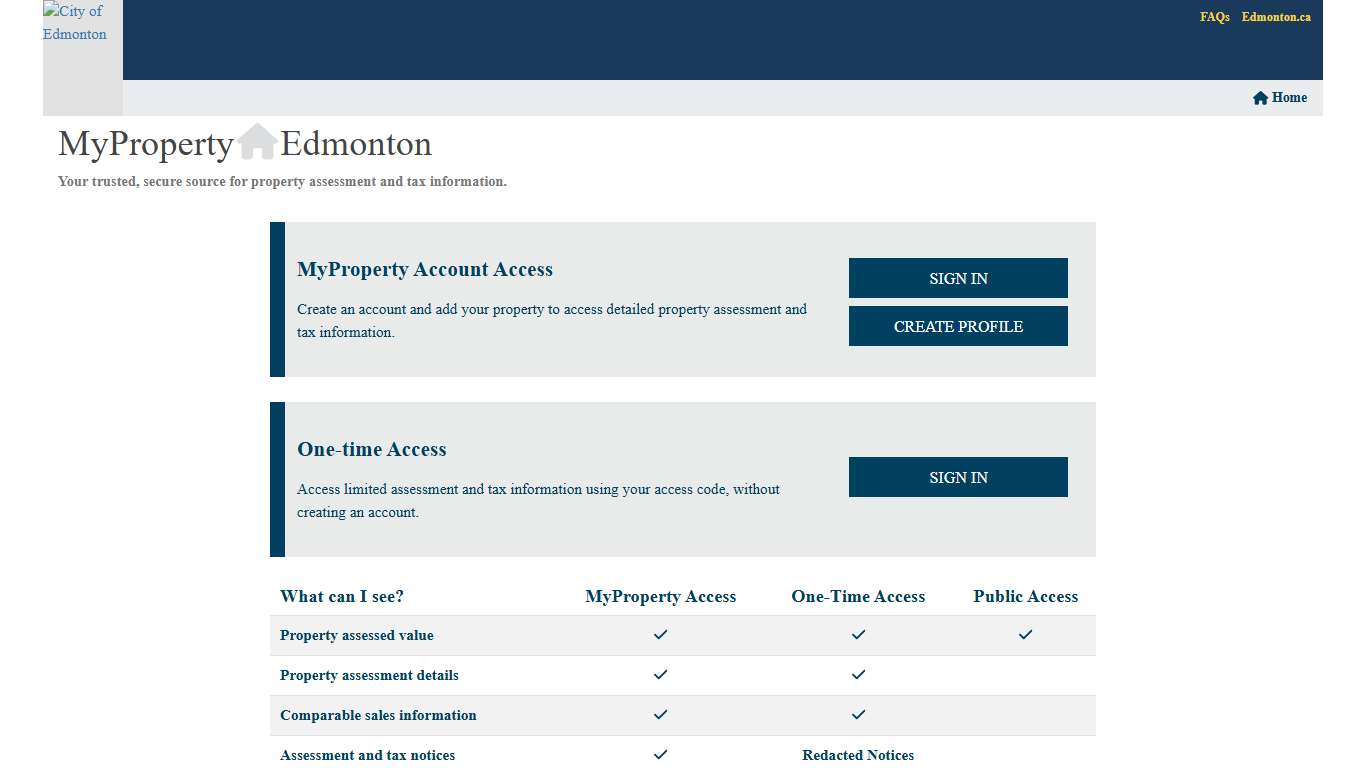This screenshot has height=768, width=1366.
Task: Click the Redacted Notices text
Action: coord(857,755)
